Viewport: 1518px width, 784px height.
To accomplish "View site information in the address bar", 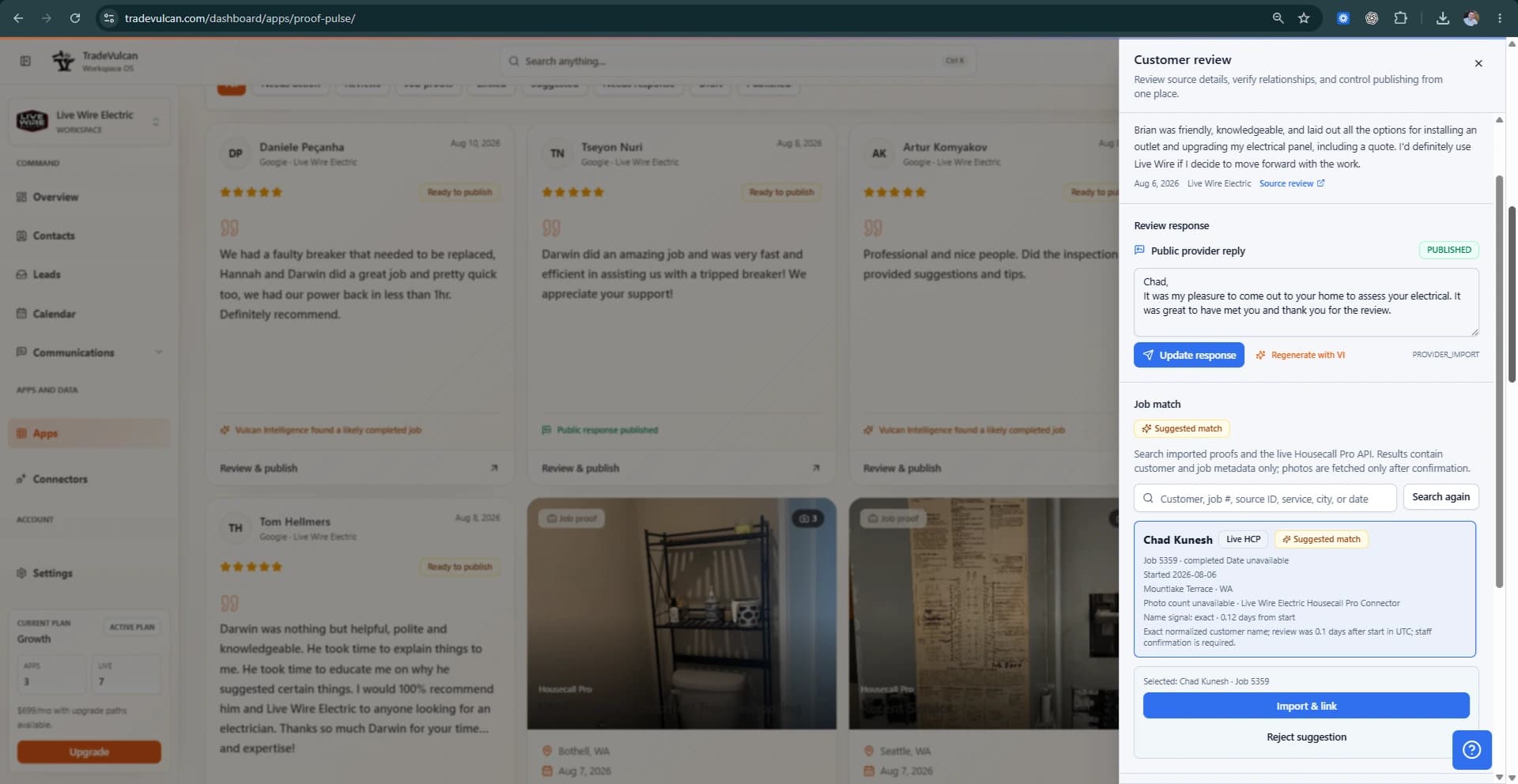I will (109, 18).
